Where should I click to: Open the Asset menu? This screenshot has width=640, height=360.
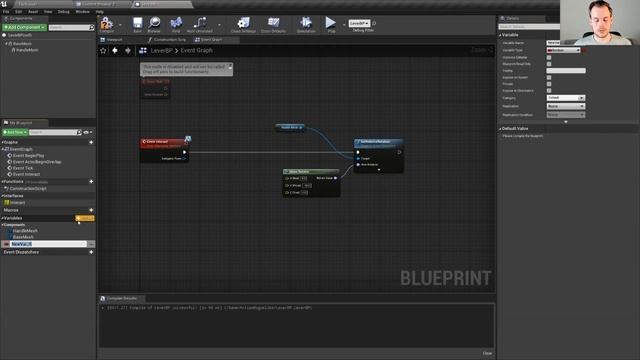[x=33, y=12]
